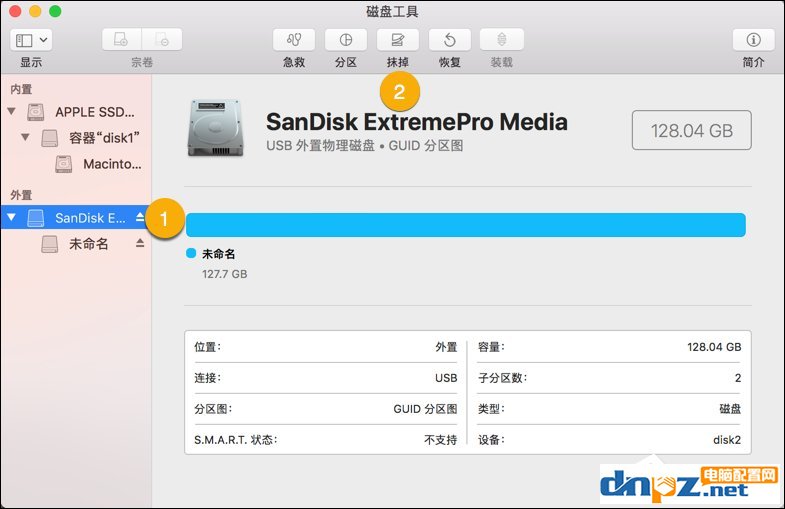This screenshot has width=785, height=509.
Task: Click the S.M.A.R.T. 状态 value 不支持
Action: pyautogui.click(x=441, y=440)
